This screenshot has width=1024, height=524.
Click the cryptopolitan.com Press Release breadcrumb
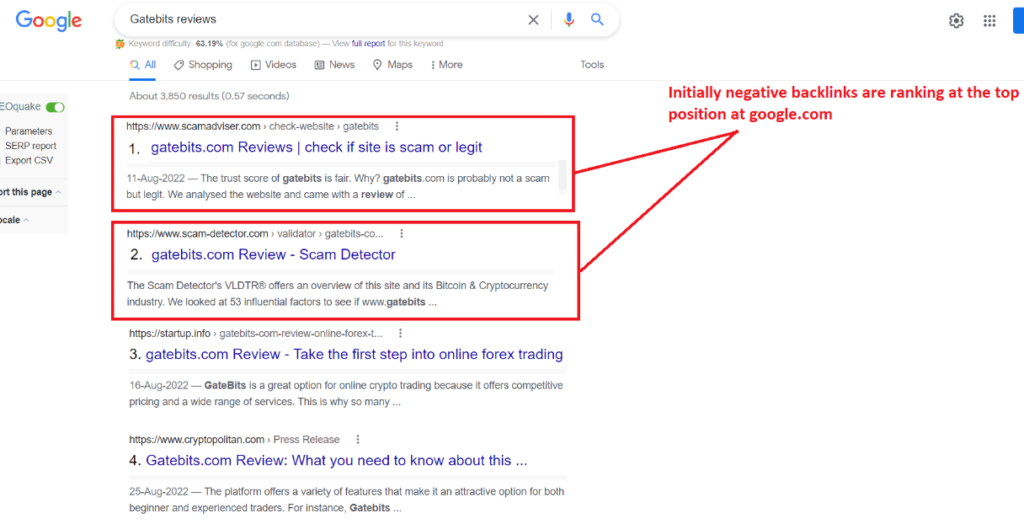(x=234, y=440)
